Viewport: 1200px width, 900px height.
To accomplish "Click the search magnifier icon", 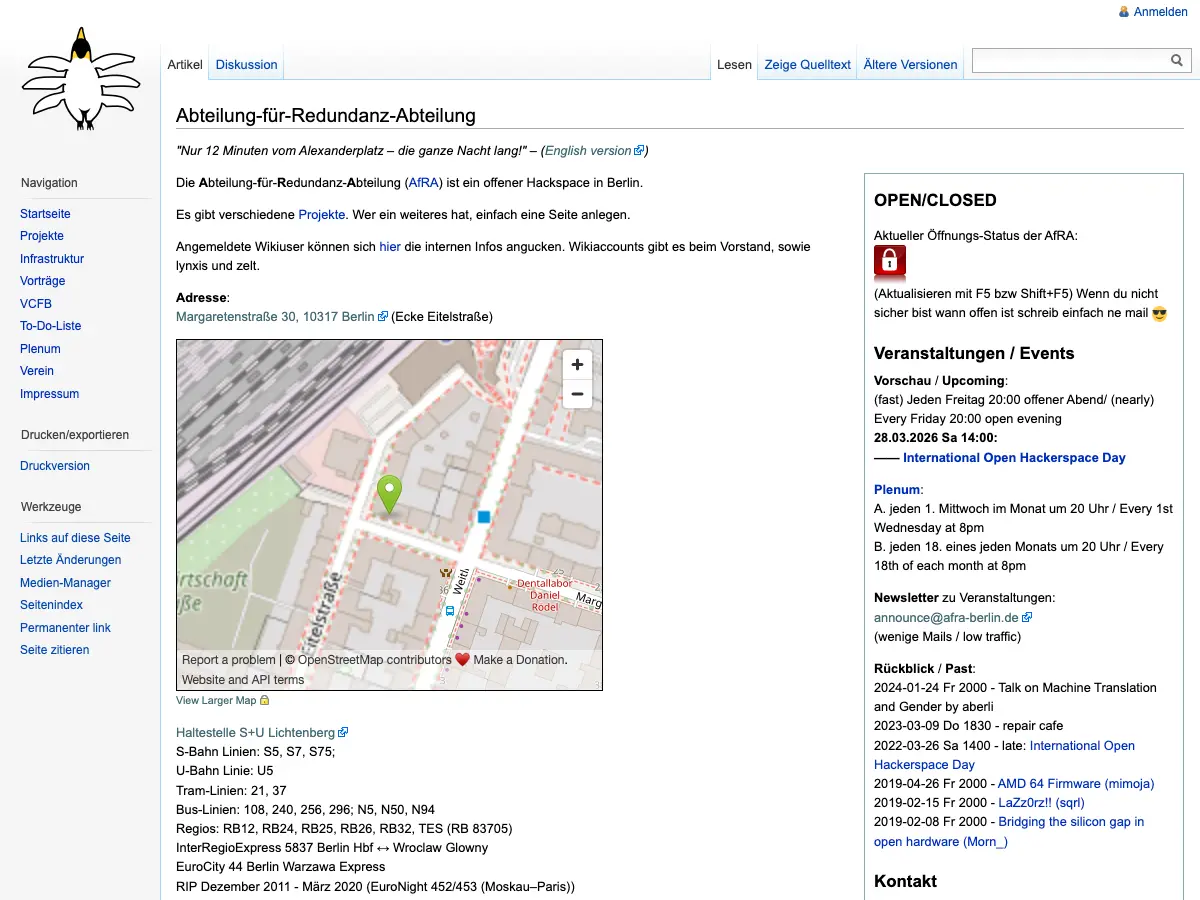I will pyautogui.click(x=1177, y=61).
